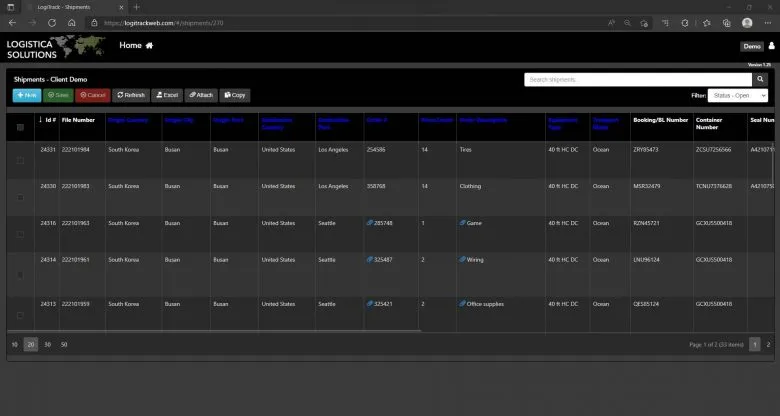Click the red Cancel button
This screenshot has height=416, width=780.
(x=93, y=96)
